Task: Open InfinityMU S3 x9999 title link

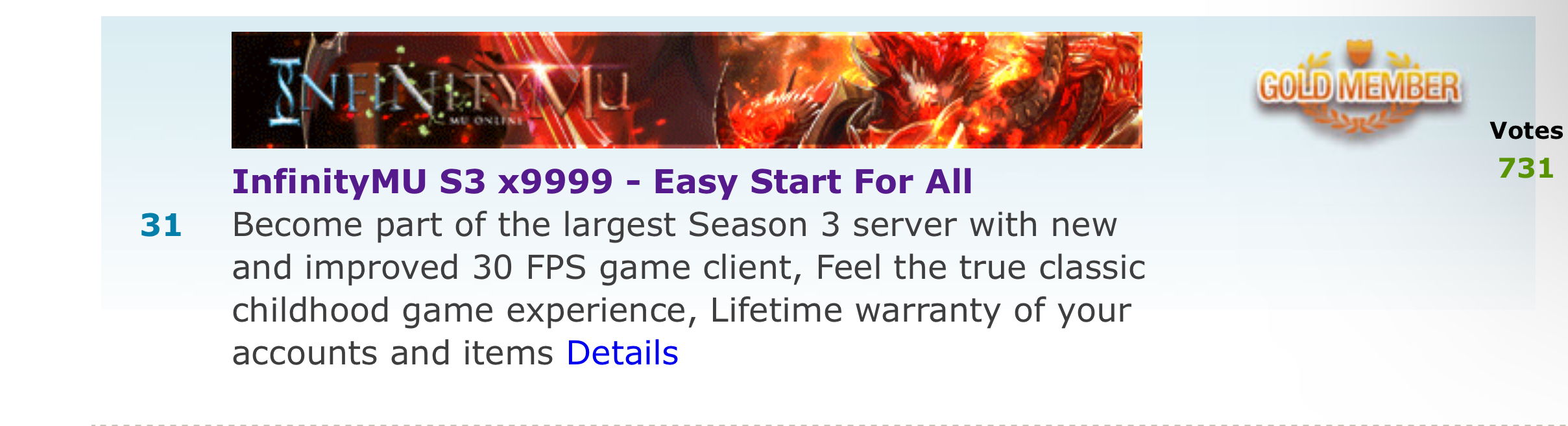Action: [x=602, y=182]
